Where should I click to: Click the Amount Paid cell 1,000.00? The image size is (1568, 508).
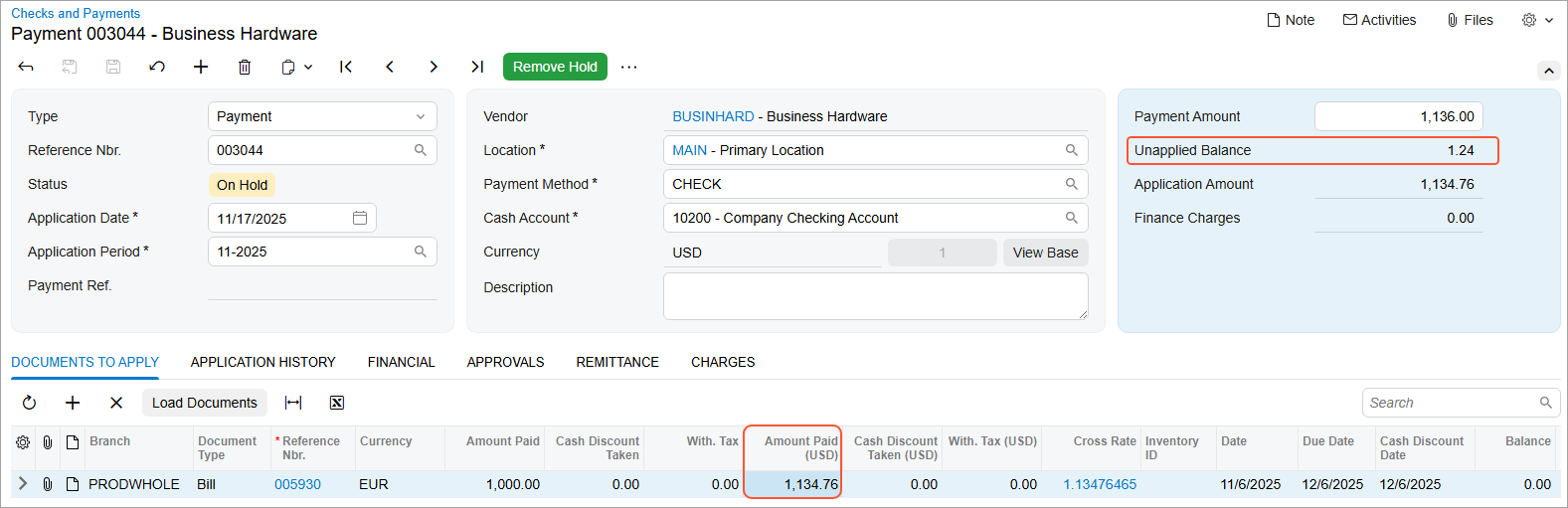(x=494, y=484)
